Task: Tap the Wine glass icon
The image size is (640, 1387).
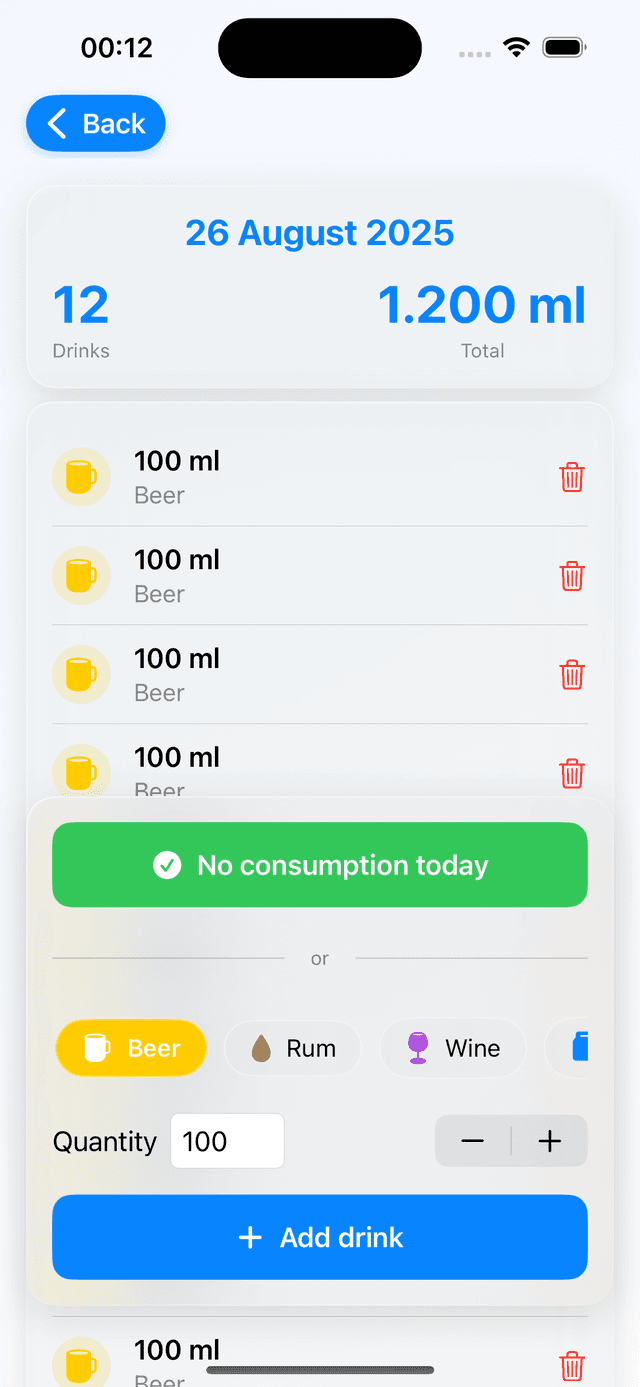Action: click(x=419, y=1047)
